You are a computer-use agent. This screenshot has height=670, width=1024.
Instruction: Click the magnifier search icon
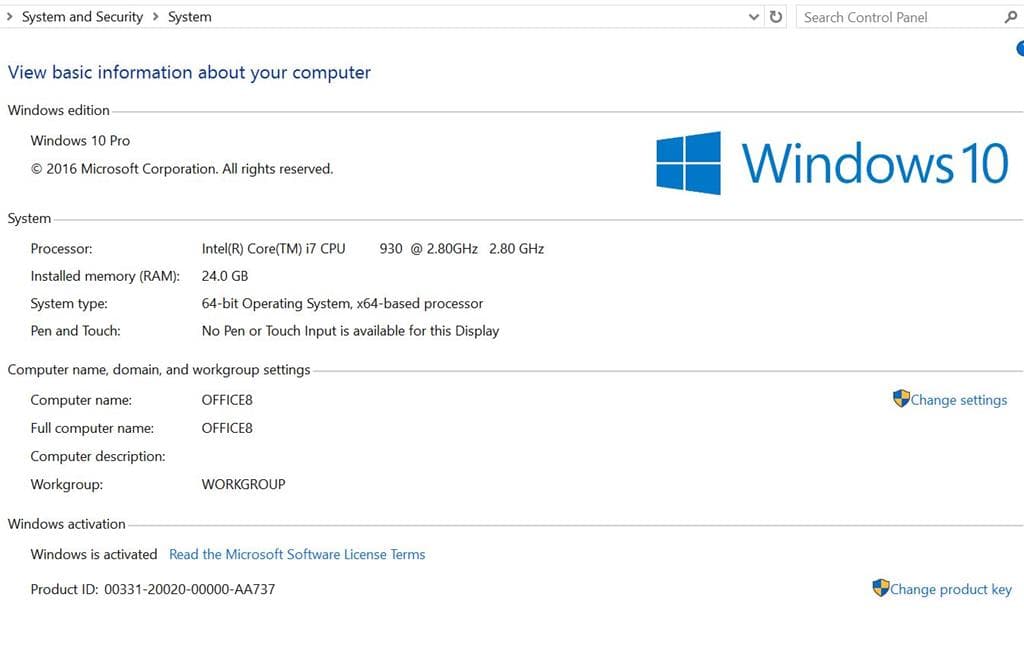(x=1010, y=18)
